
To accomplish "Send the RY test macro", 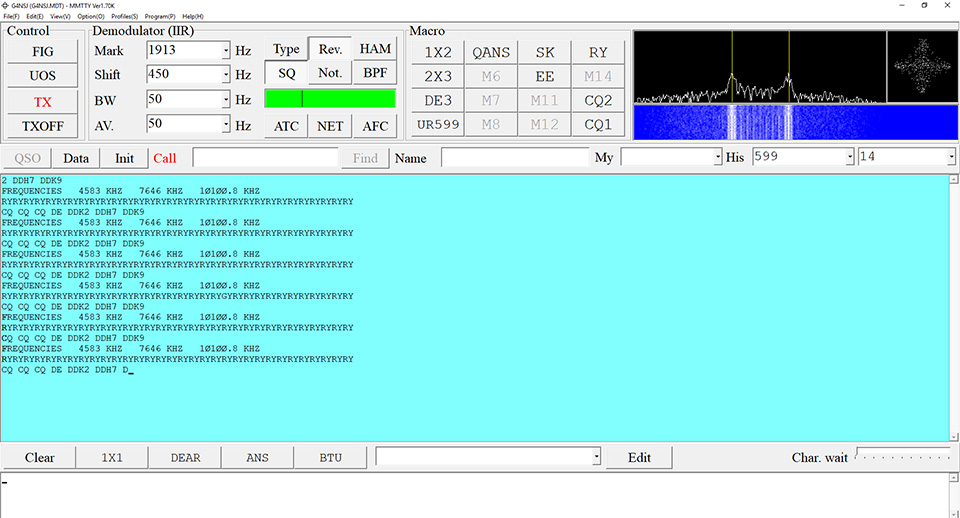I will pyautogui.click(x=598, y=53).
